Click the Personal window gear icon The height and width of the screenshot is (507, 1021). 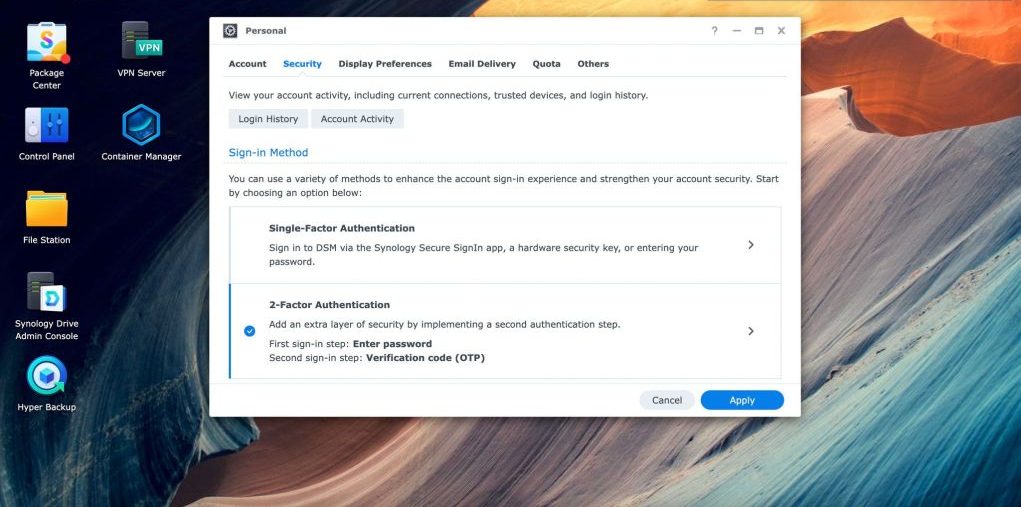(x=230, y=31)
